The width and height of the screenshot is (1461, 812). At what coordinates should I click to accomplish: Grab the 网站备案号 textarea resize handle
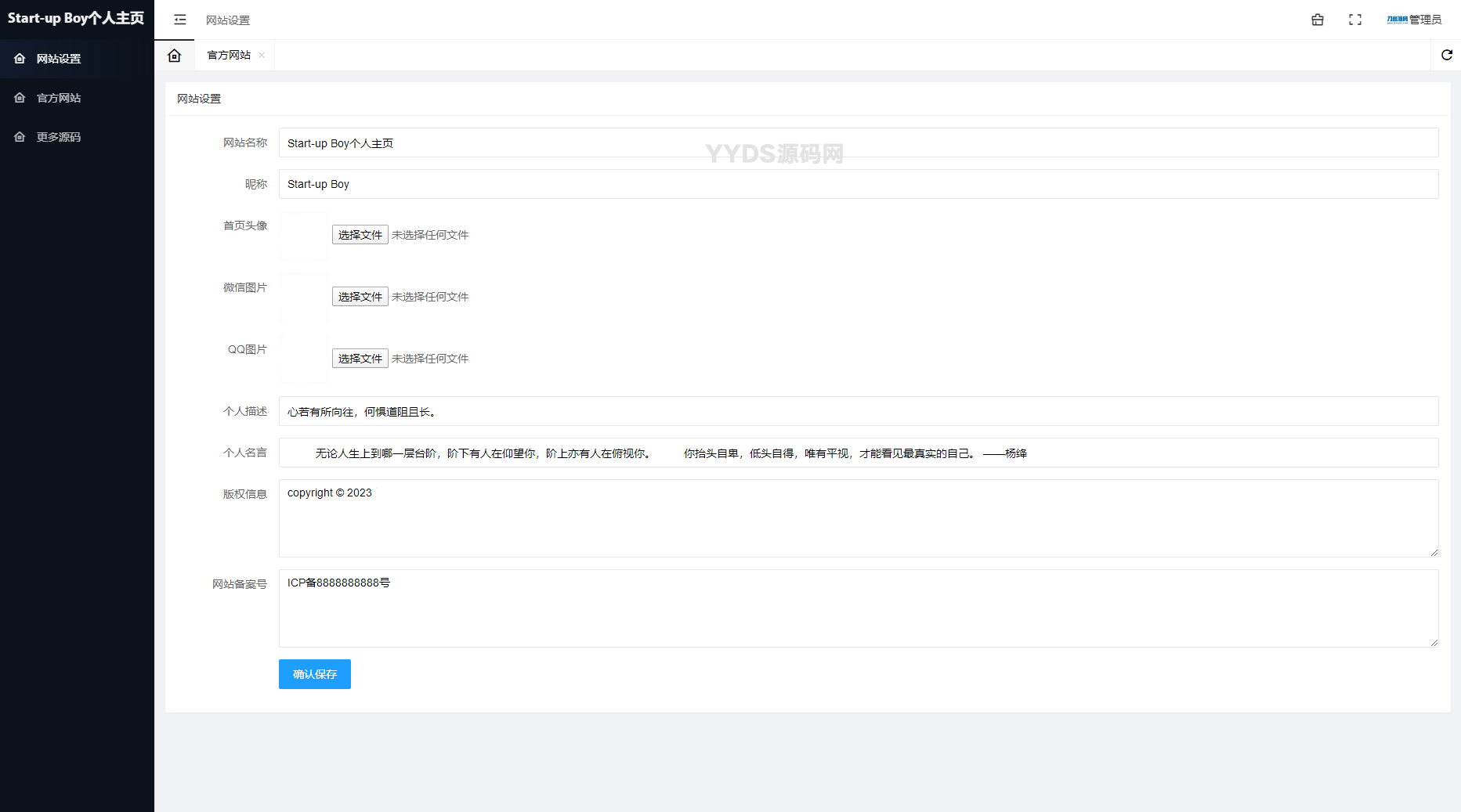tap(1434, 642)
